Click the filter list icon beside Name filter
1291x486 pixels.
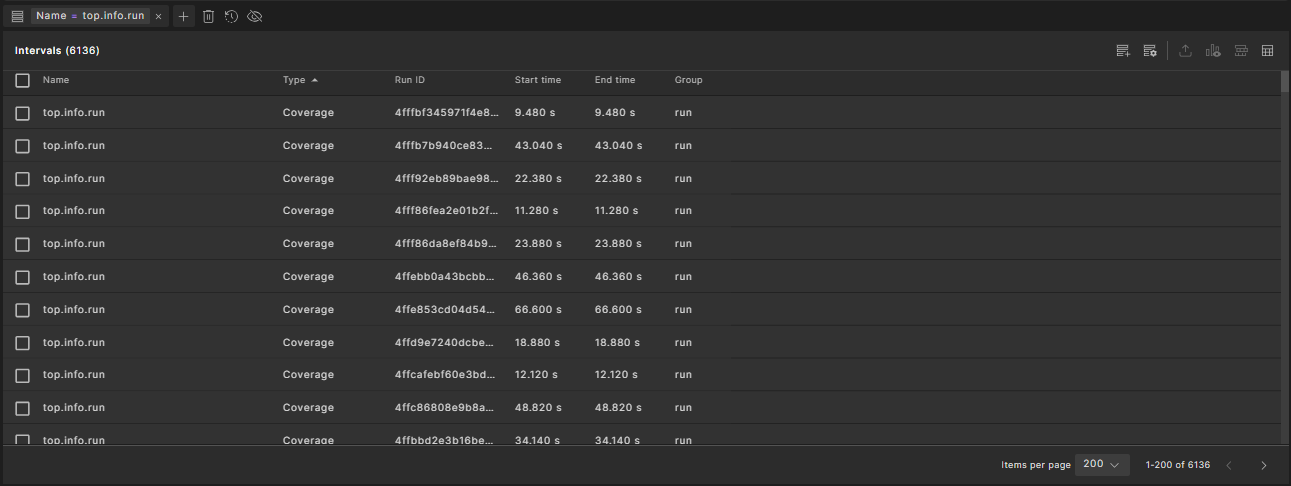[17, 17]
